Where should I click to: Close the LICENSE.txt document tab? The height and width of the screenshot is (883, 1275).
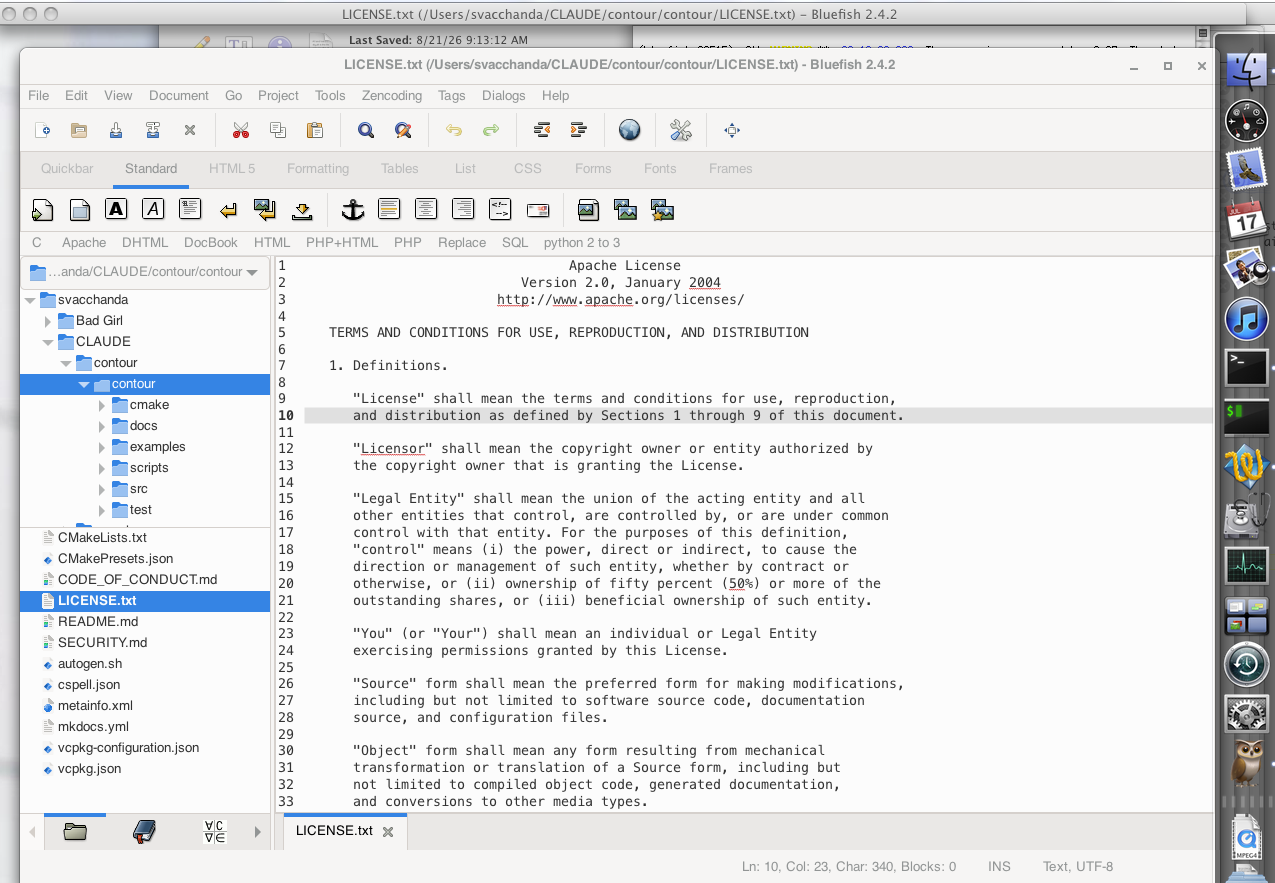tap(388, 831)
